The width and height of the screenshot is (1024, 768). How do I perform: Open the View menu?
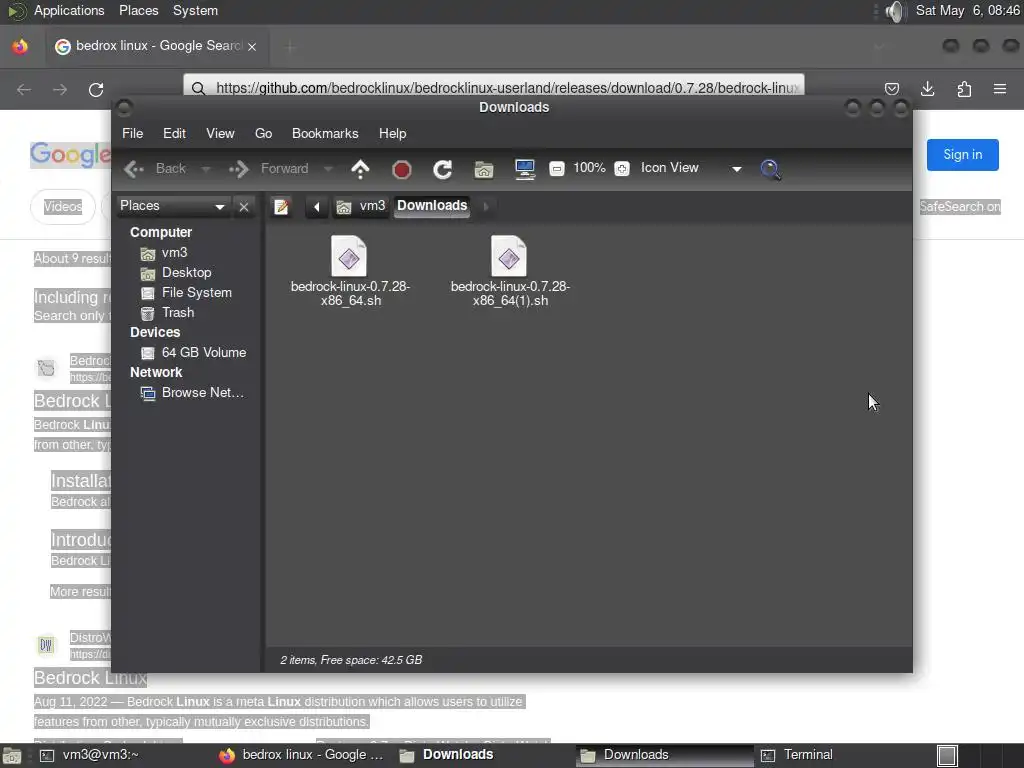tap(220, 133)
